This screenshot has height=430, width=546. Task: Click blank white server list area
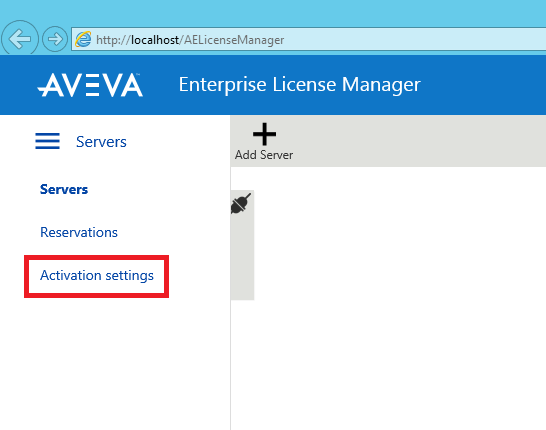(400, 296)
